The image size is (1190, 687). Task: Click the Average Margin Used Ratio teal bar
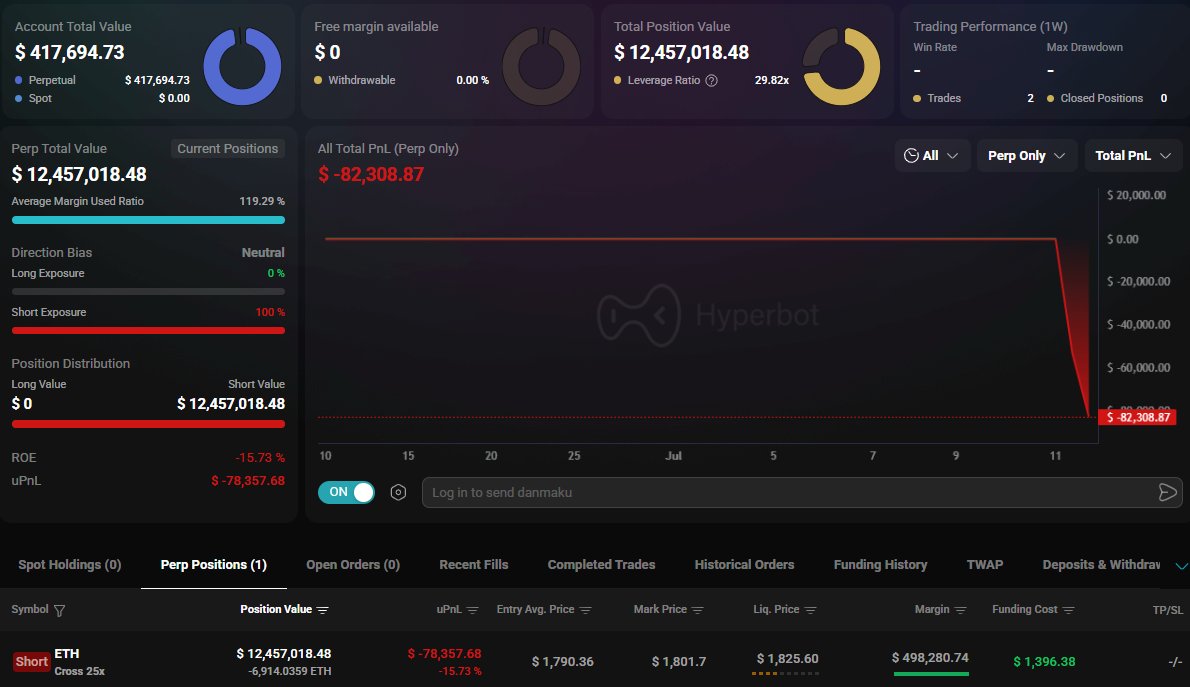click(x=148, y=220)
